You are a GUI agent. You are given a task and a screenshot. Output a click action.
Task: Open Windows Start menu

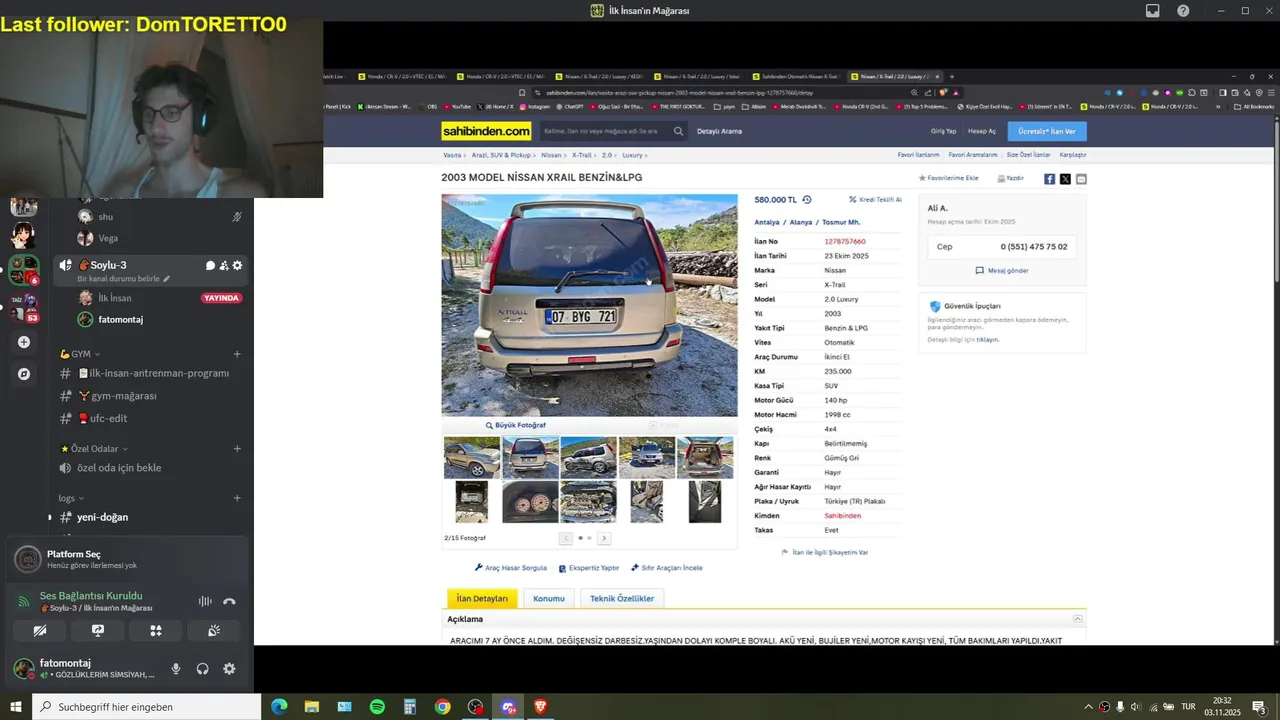(16, 707)
